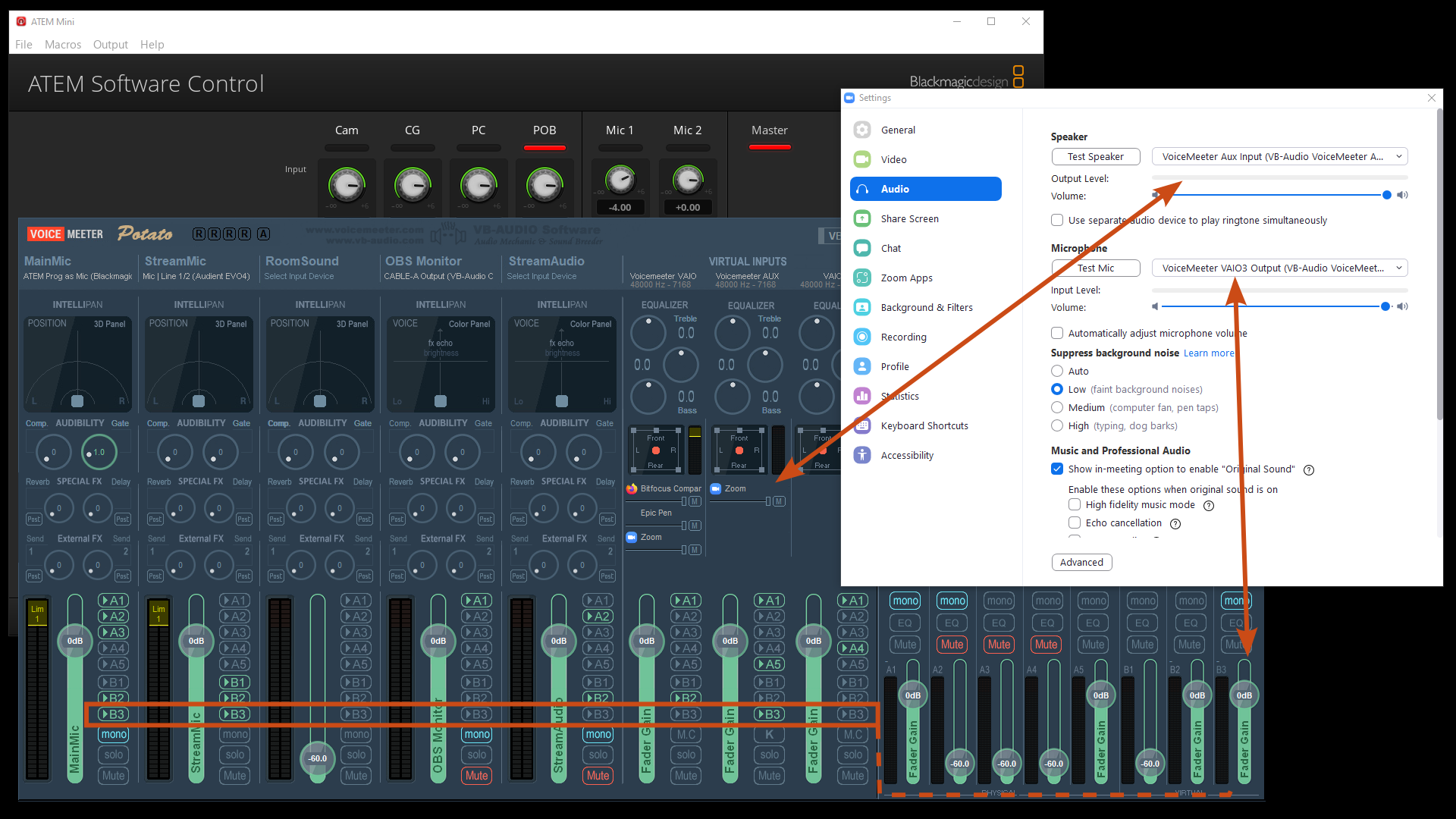Click help icon beside High fidelity music mode

[x=1209, y=506]
